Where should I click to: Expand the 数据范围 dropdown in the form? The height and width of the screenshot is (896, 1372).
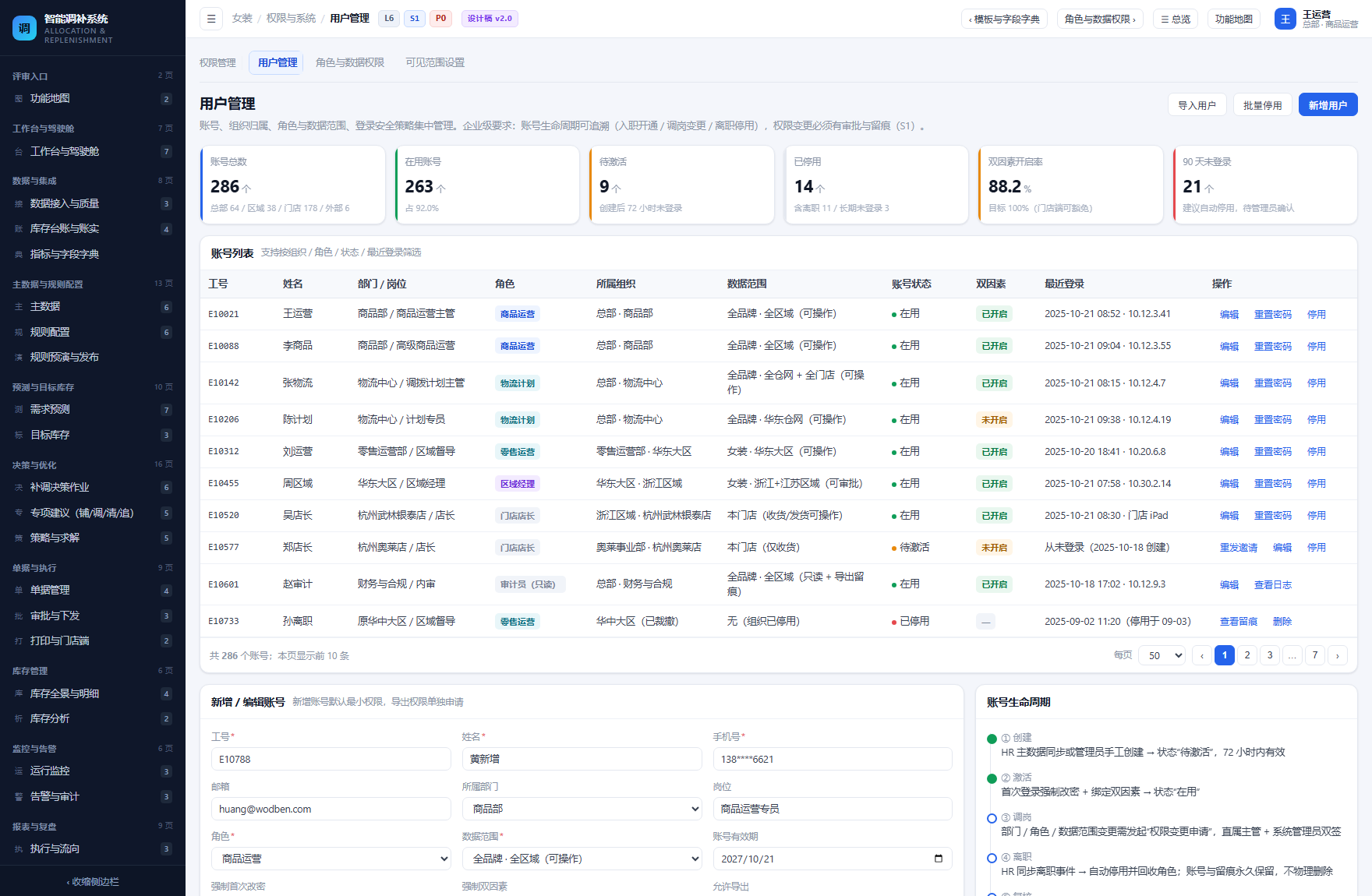[x=582, y=859]
